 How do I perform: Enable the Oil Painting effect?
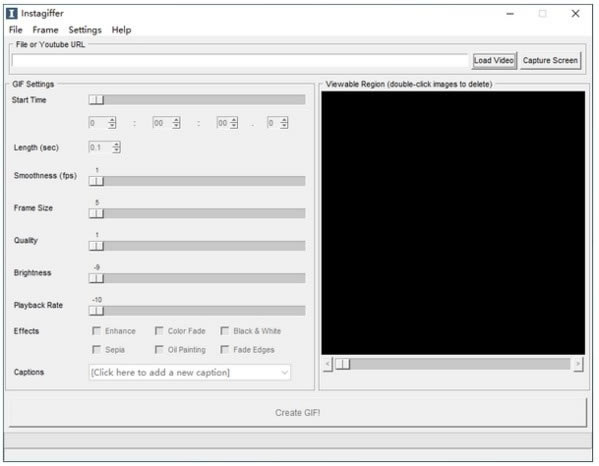[x=159, y=350]
